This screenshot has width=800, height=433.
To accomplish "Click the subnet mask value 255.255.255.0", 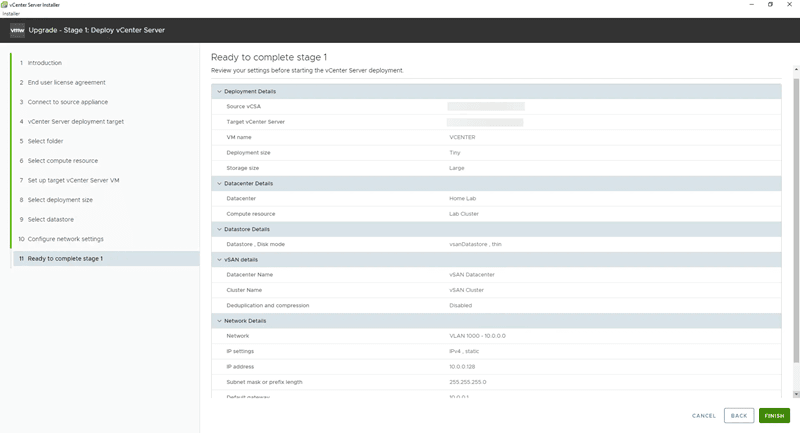I will [x=468, y=382].
